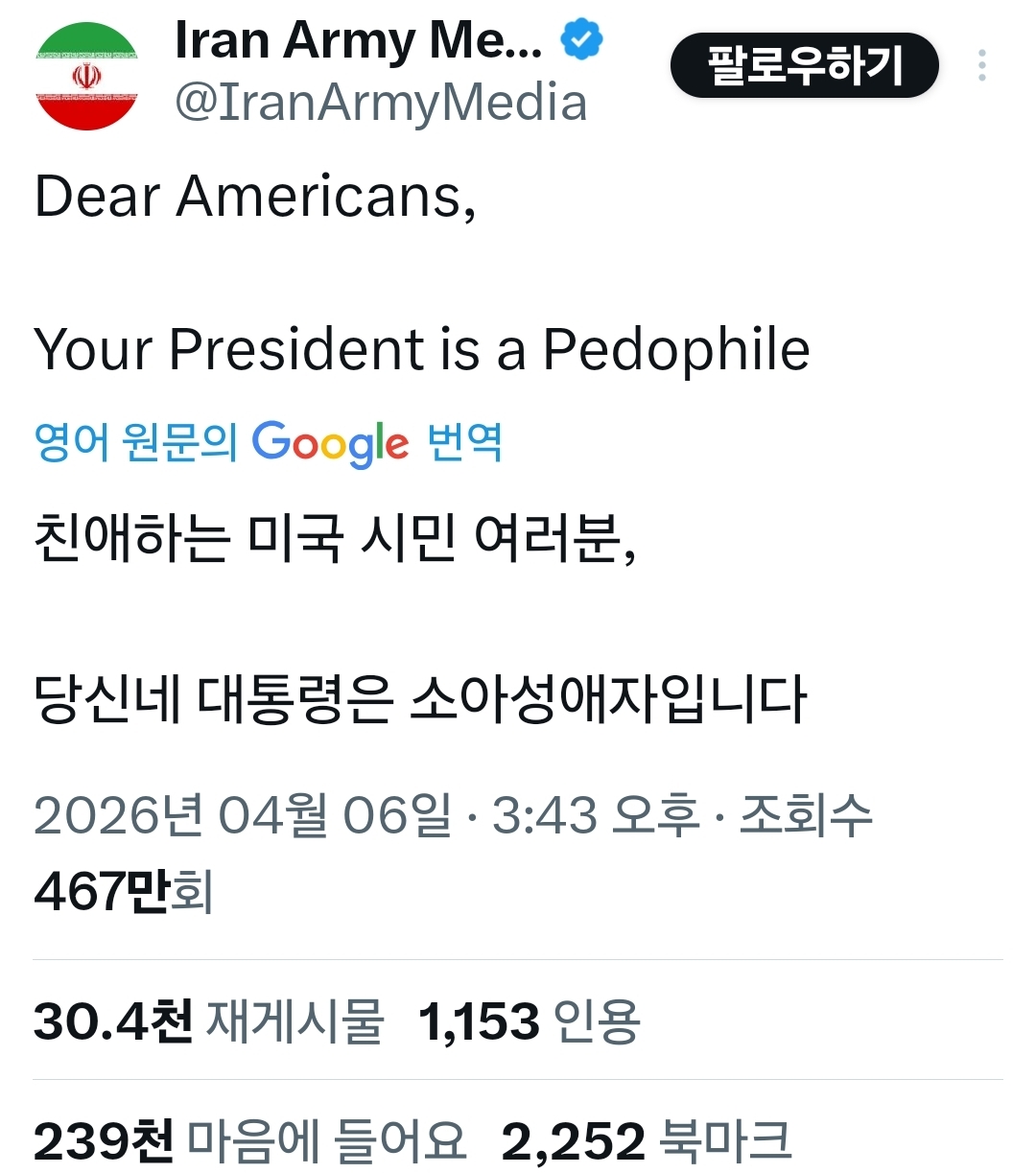
Task: Click the second line of English tweet text
Action: [422, 349]
